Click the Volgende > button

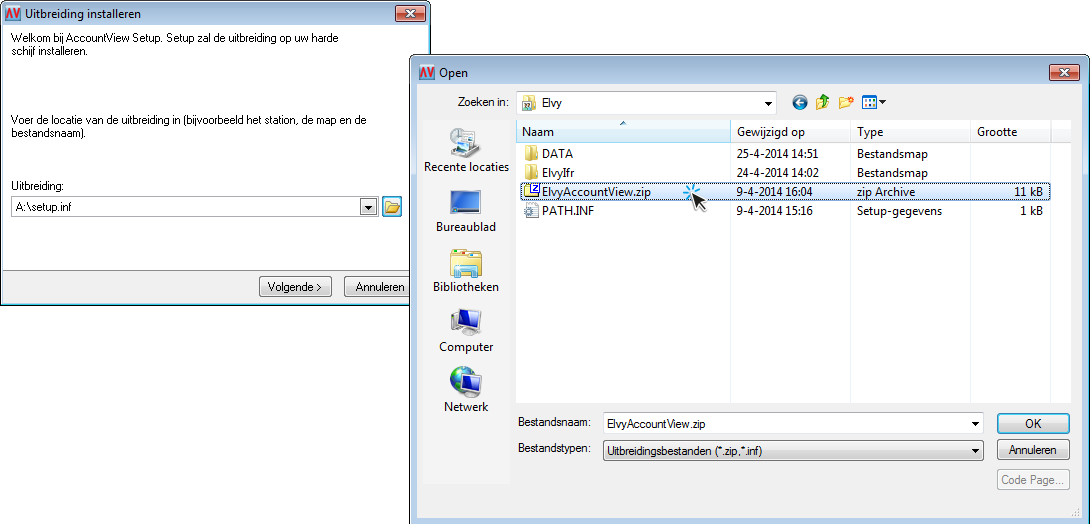(295, 286)
